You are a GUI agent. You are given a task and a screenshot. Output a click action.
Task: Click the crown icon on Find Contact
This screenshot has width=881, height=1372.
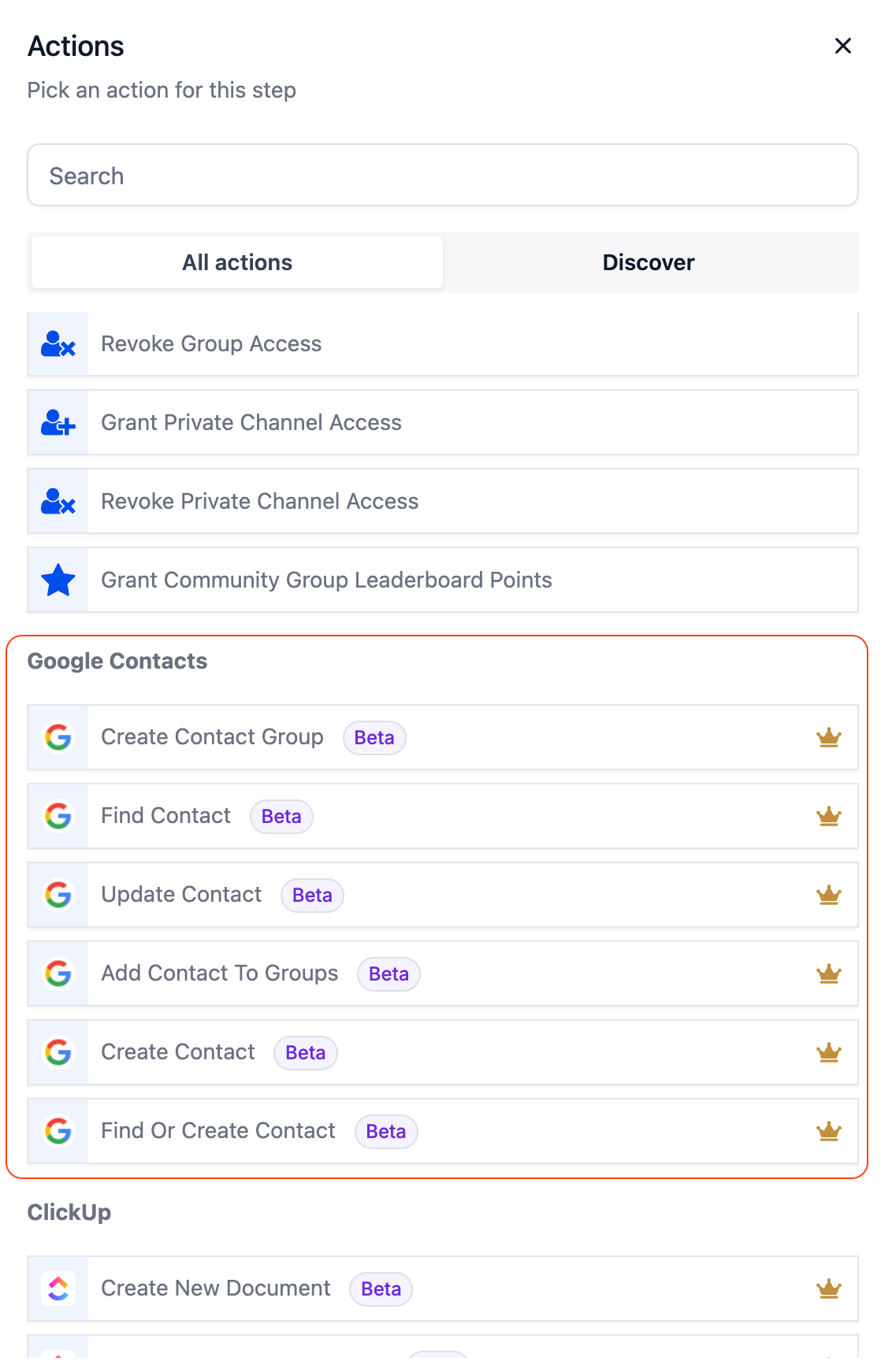pyautogui.click(x=828, y=817)
